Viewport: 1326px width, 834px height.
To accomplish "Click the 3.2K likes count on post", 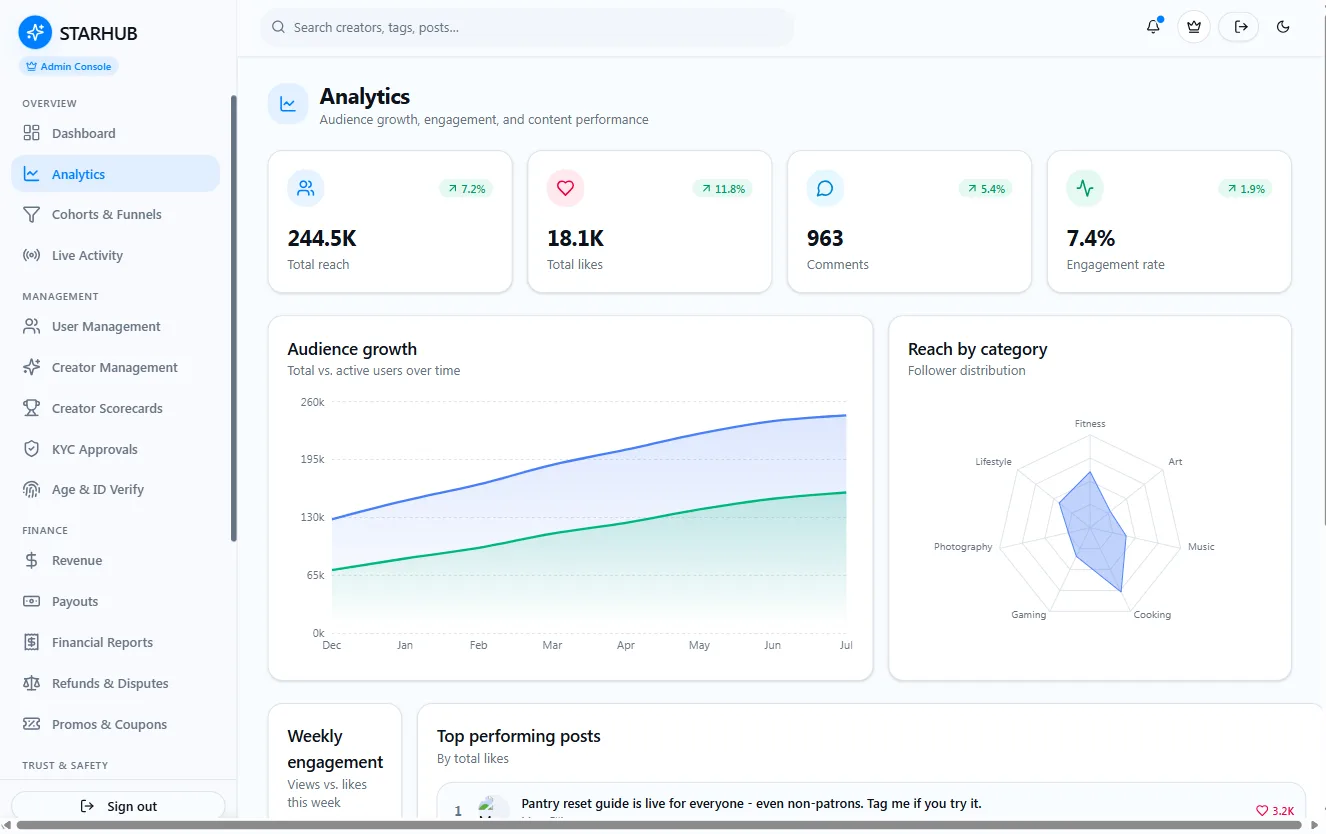I will tap(1275, 811).
